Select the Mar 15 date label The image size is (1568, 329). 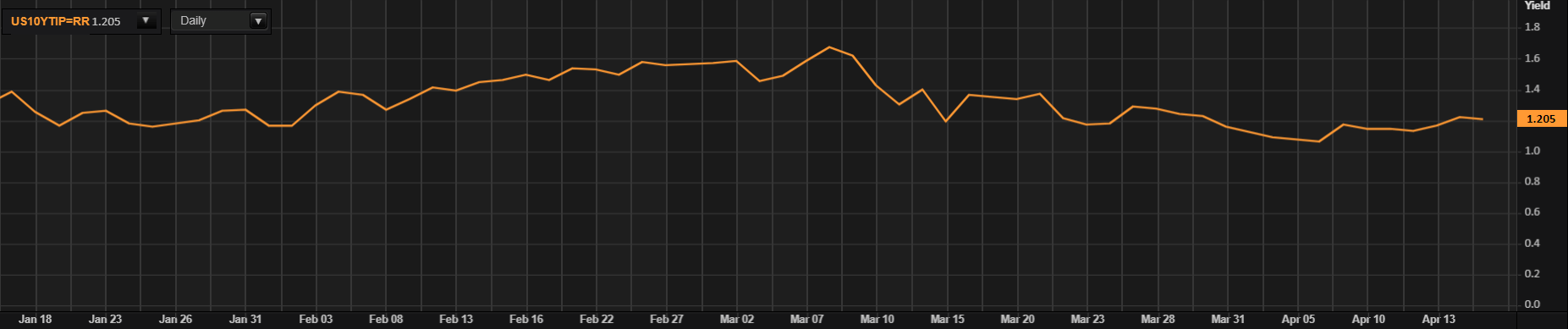coord(947,320)
